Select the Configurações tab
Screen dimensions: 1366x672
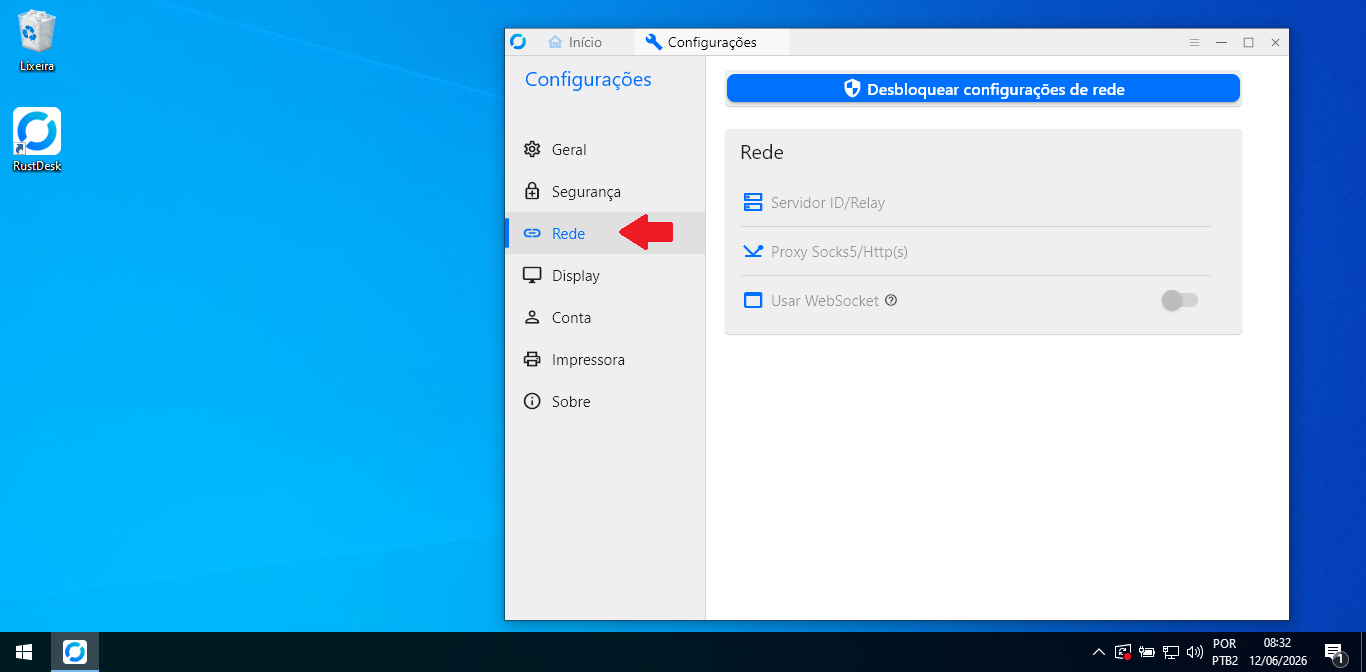pyautogui.click(x=712, y=42)
